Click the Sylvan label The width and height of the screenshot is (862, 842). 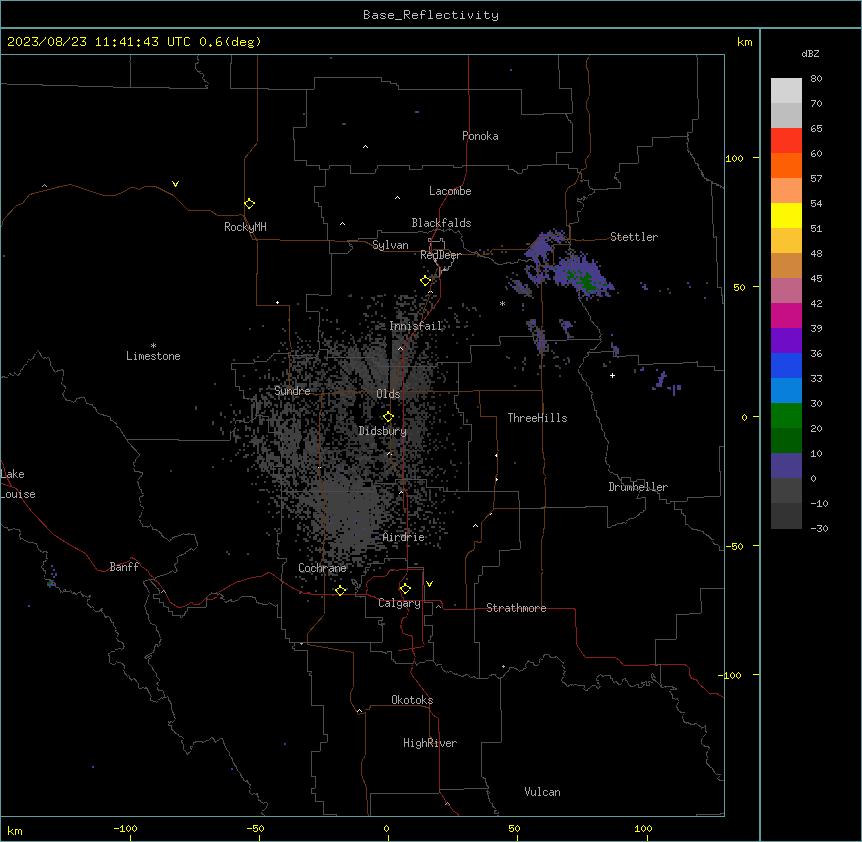[x=390, y=245]
